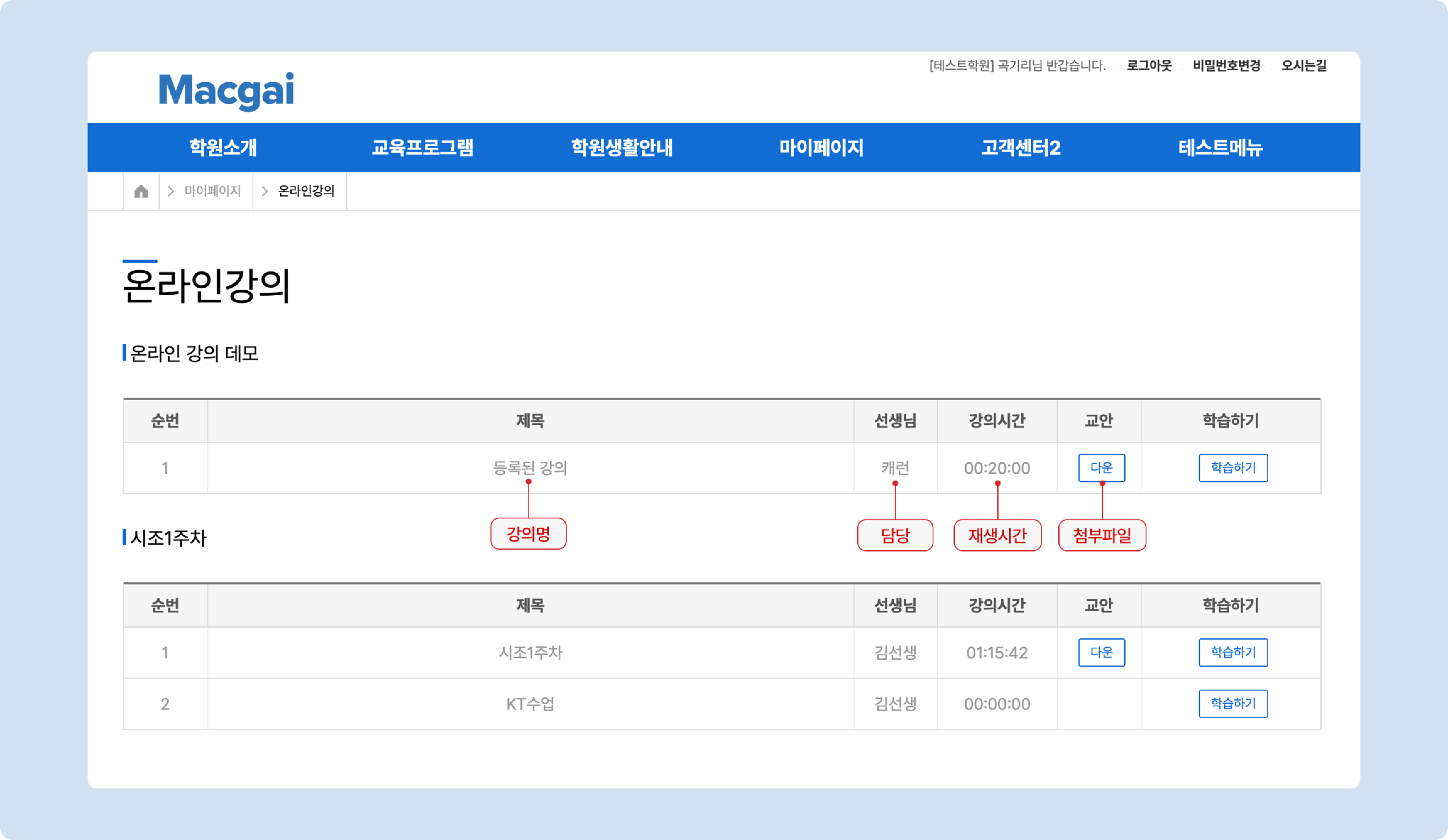This screenshot has width=1448, height=840.
Task: Open the 마이페이지 navigation menu
Action: pos(821,148)
